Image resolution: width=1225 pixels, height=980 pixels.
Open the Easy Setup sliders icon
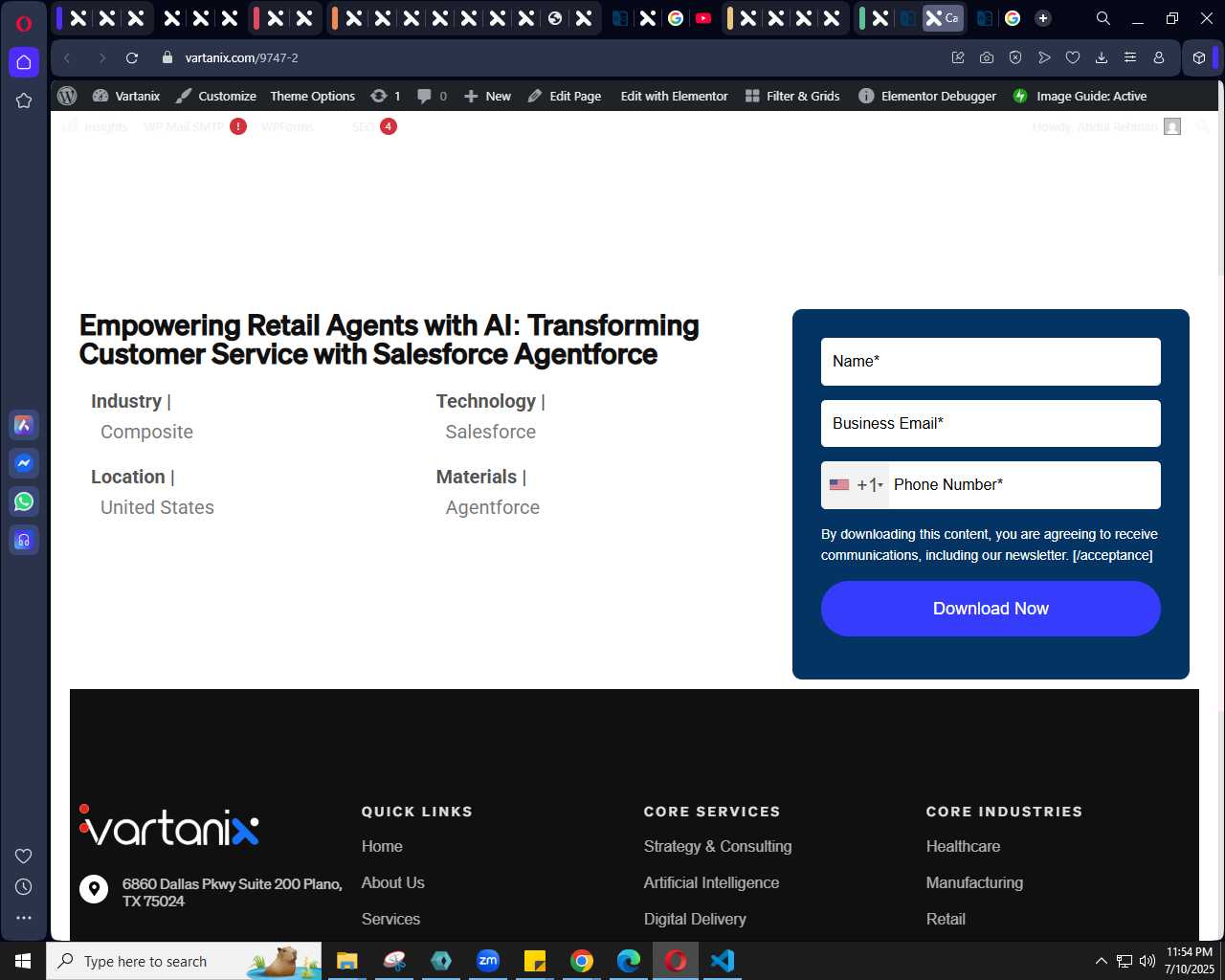click(x=1130, y=58)
